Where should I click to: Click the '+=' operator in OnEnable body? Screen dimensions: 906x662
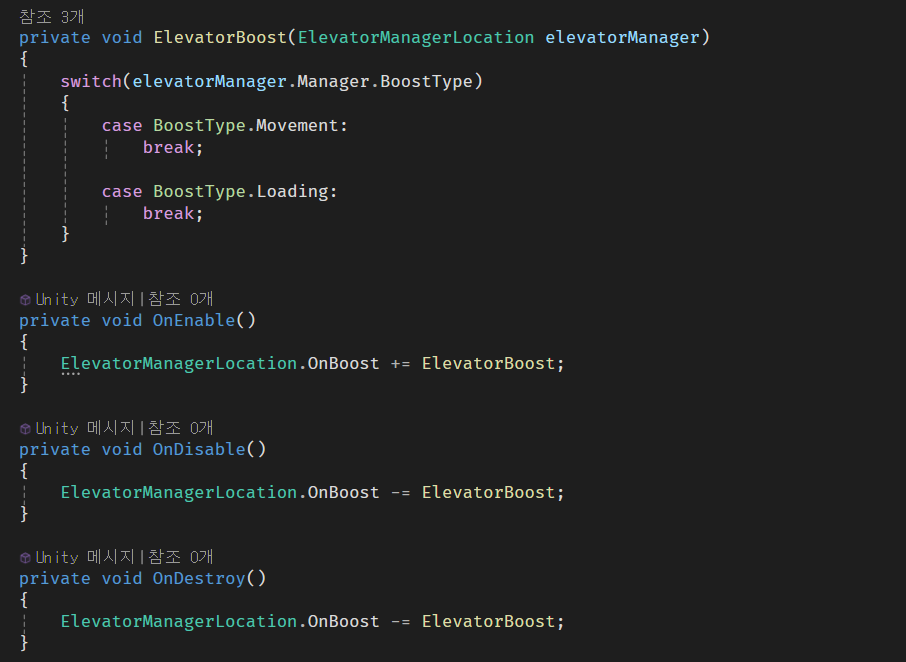[x=400, y=364]
